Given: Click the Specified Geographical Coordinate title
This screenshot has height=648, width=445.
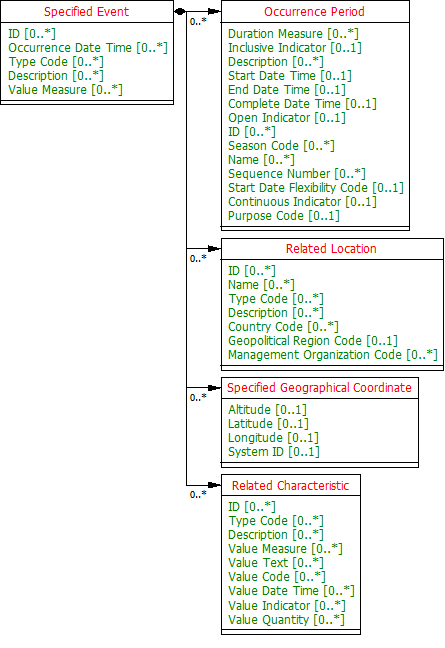Looking at the screenshot, I should (319, 388).
